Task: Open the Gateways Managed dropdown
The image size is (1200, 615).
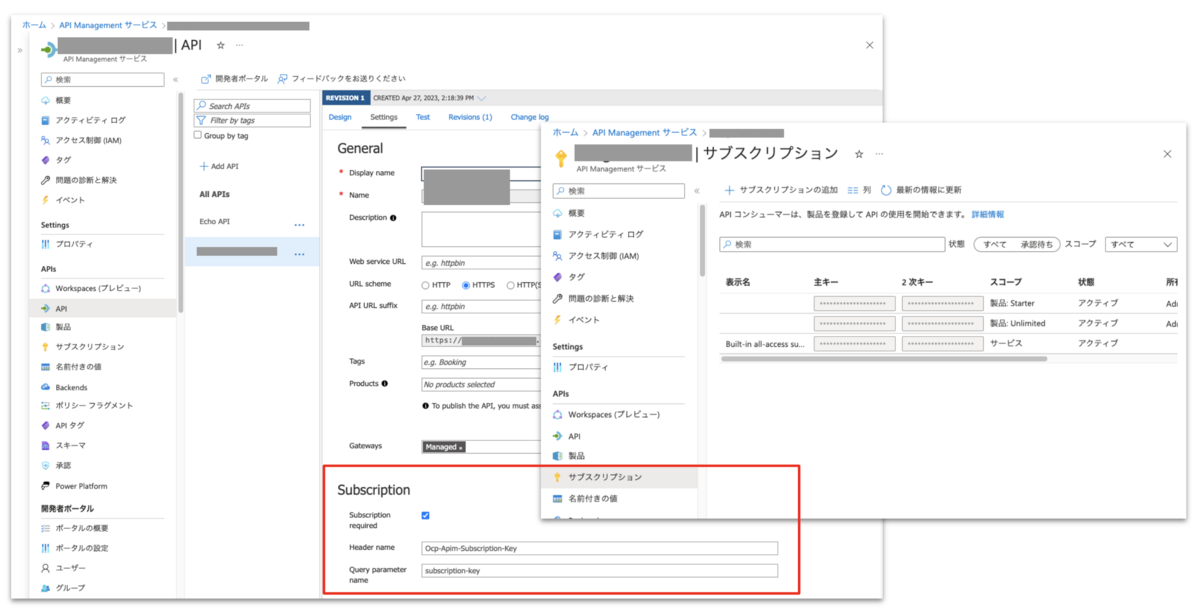Action: click(x=444, y=447)
